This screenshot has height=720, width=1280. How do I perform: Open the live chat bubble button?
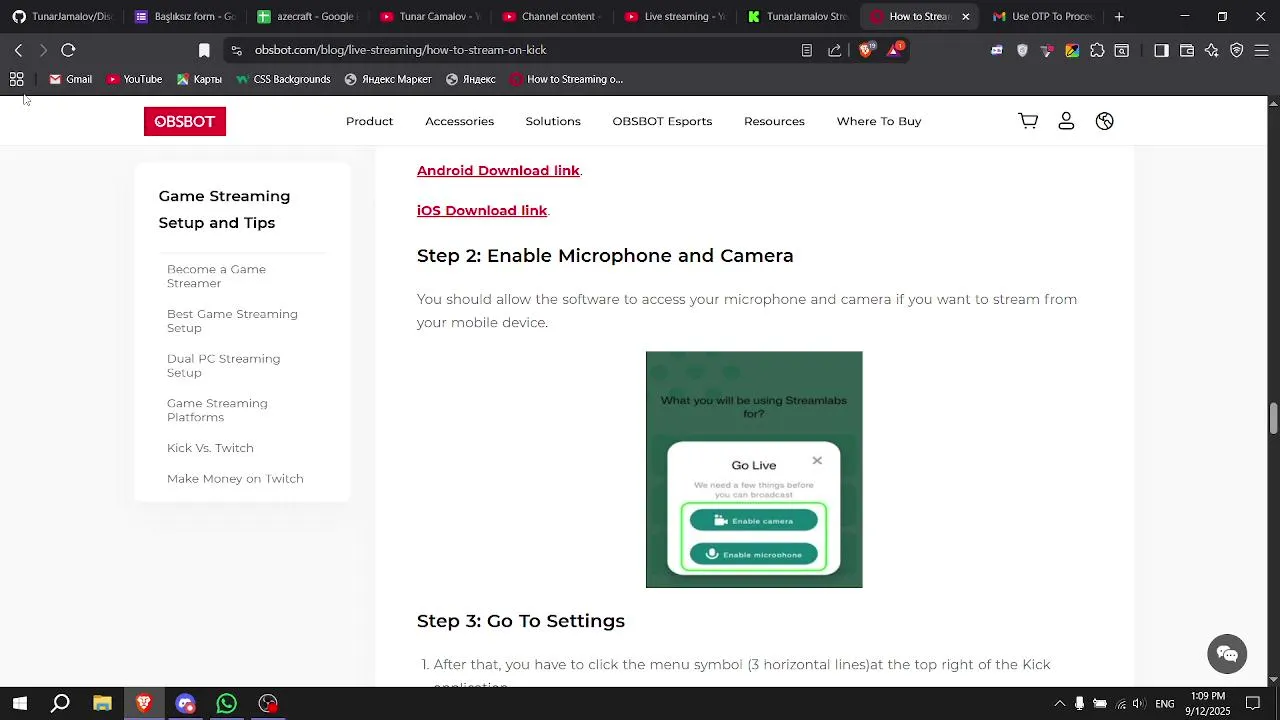[x=1227, y=654]
